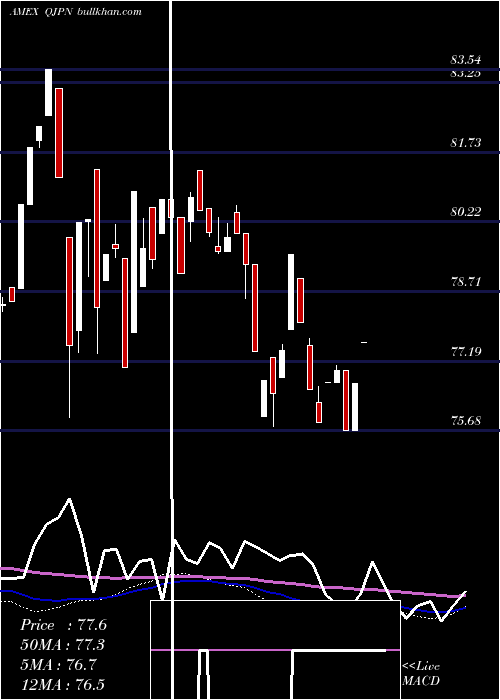Click the AMEX QJPN ticker title
The image size is (500, 700).
pyautogui.click(x=40, y=12)
